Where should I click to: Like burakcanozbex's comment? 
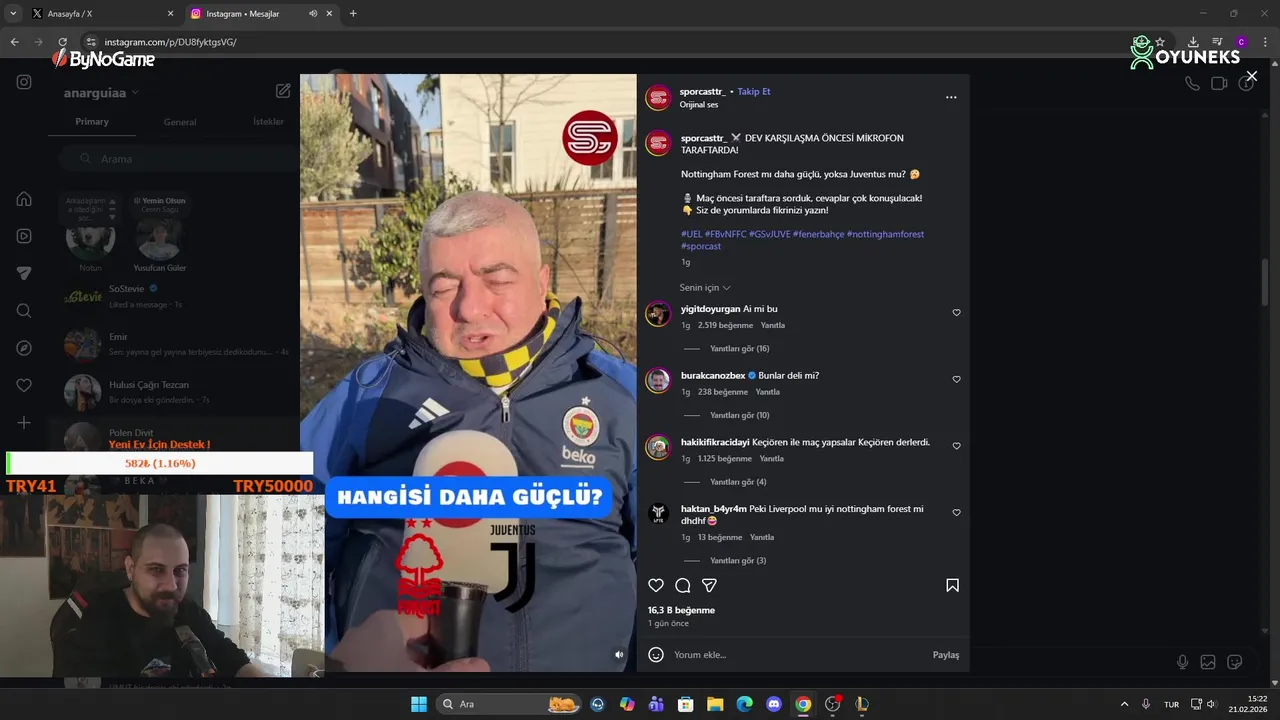[x=956, y=380]
